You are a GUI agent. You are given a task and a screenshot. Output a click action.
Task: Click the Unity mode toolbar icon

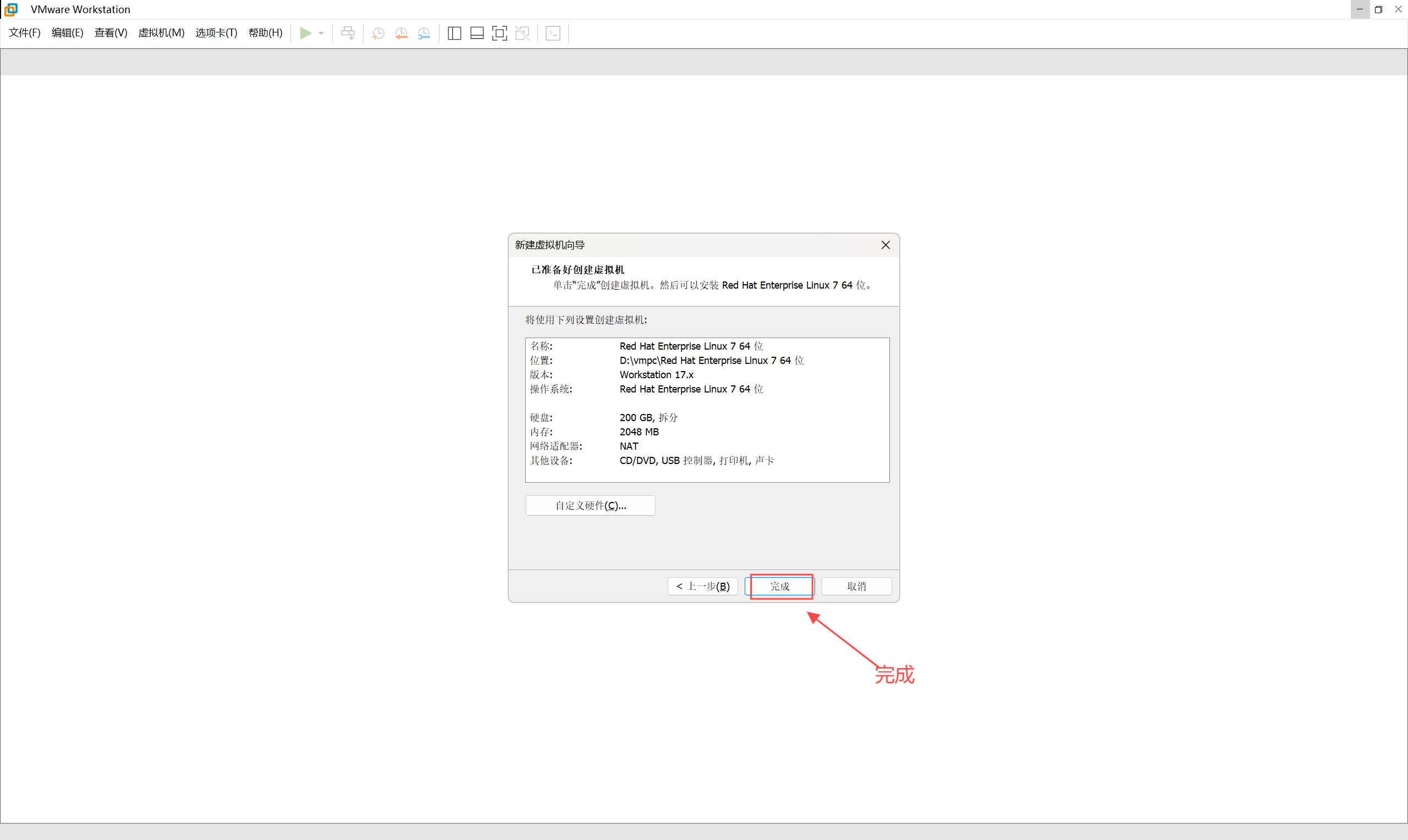(522, 34)
